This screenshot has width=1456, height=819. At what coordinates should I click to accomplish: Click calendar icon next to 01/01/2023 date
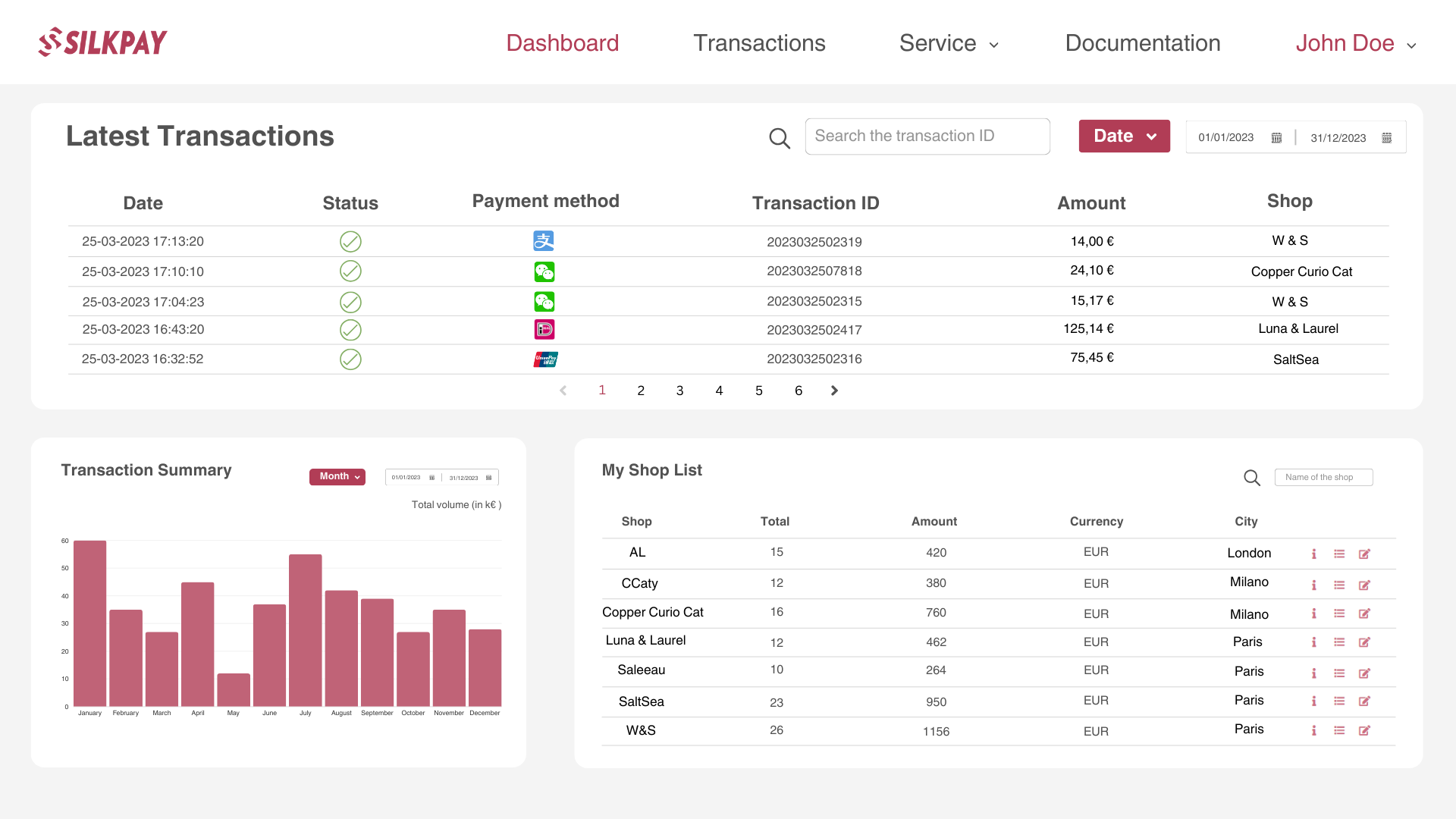[x=1276, y=138]
